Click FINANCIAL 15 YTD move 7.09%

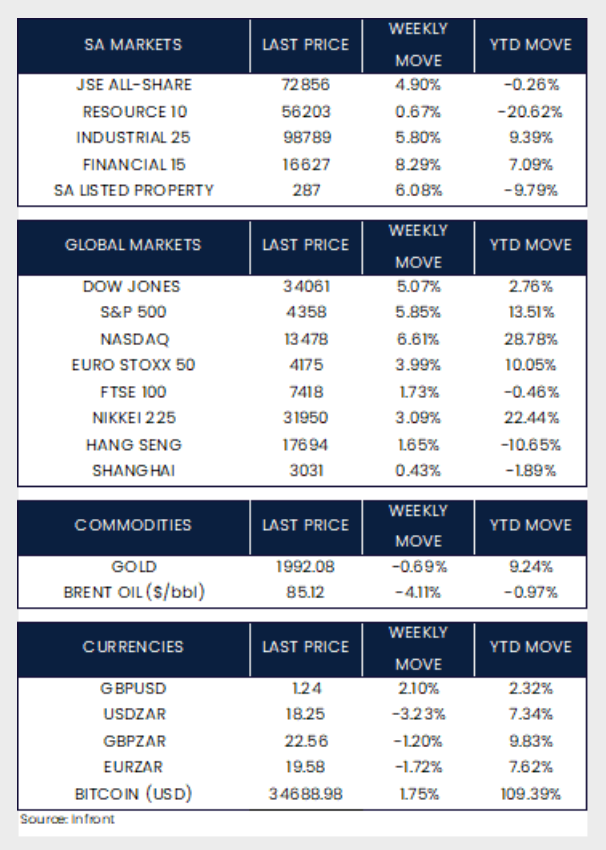(530, 164)
